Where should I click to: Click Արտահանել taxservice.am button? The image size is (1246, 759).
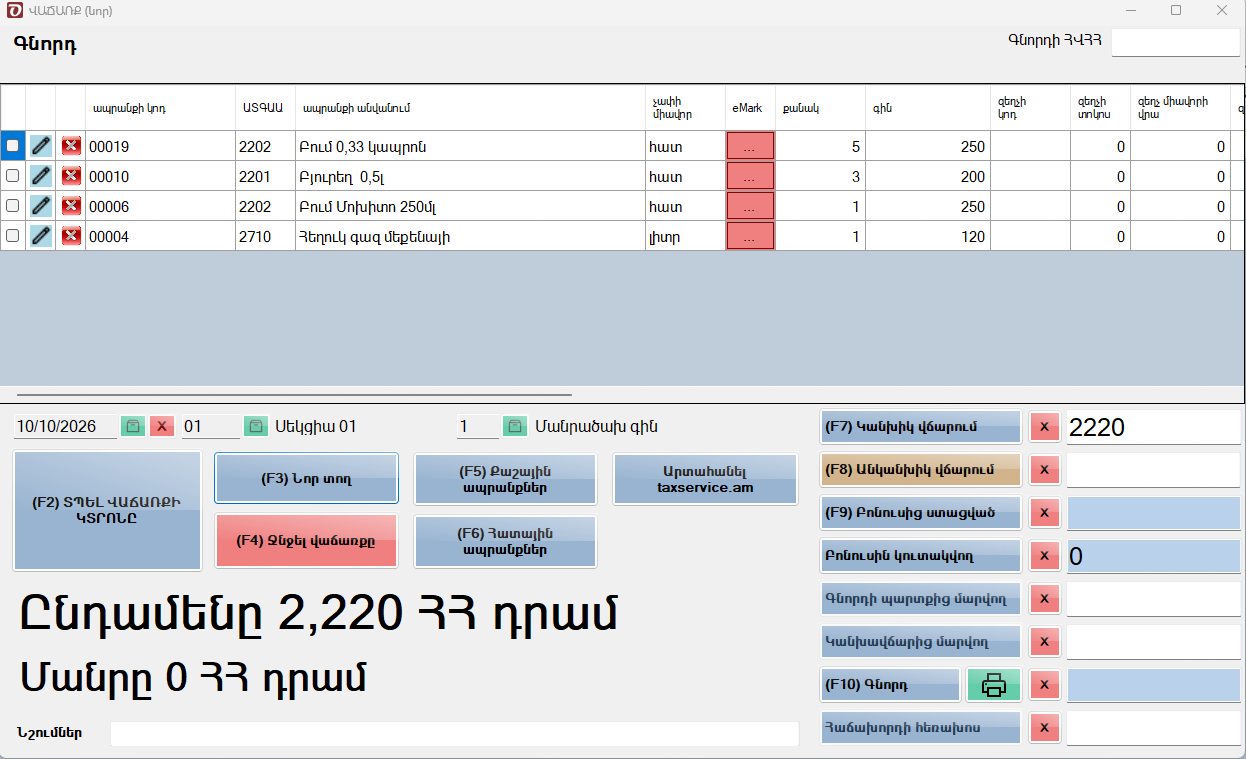(x=705, y=479)
